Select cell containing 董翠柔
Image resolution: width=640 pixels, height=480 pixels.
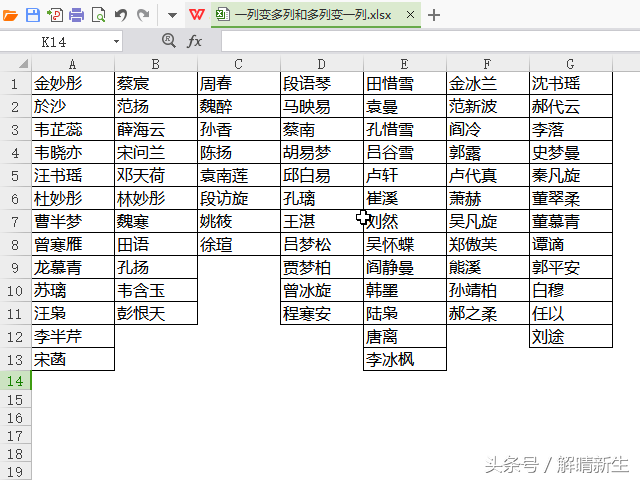tap(571, 199)
